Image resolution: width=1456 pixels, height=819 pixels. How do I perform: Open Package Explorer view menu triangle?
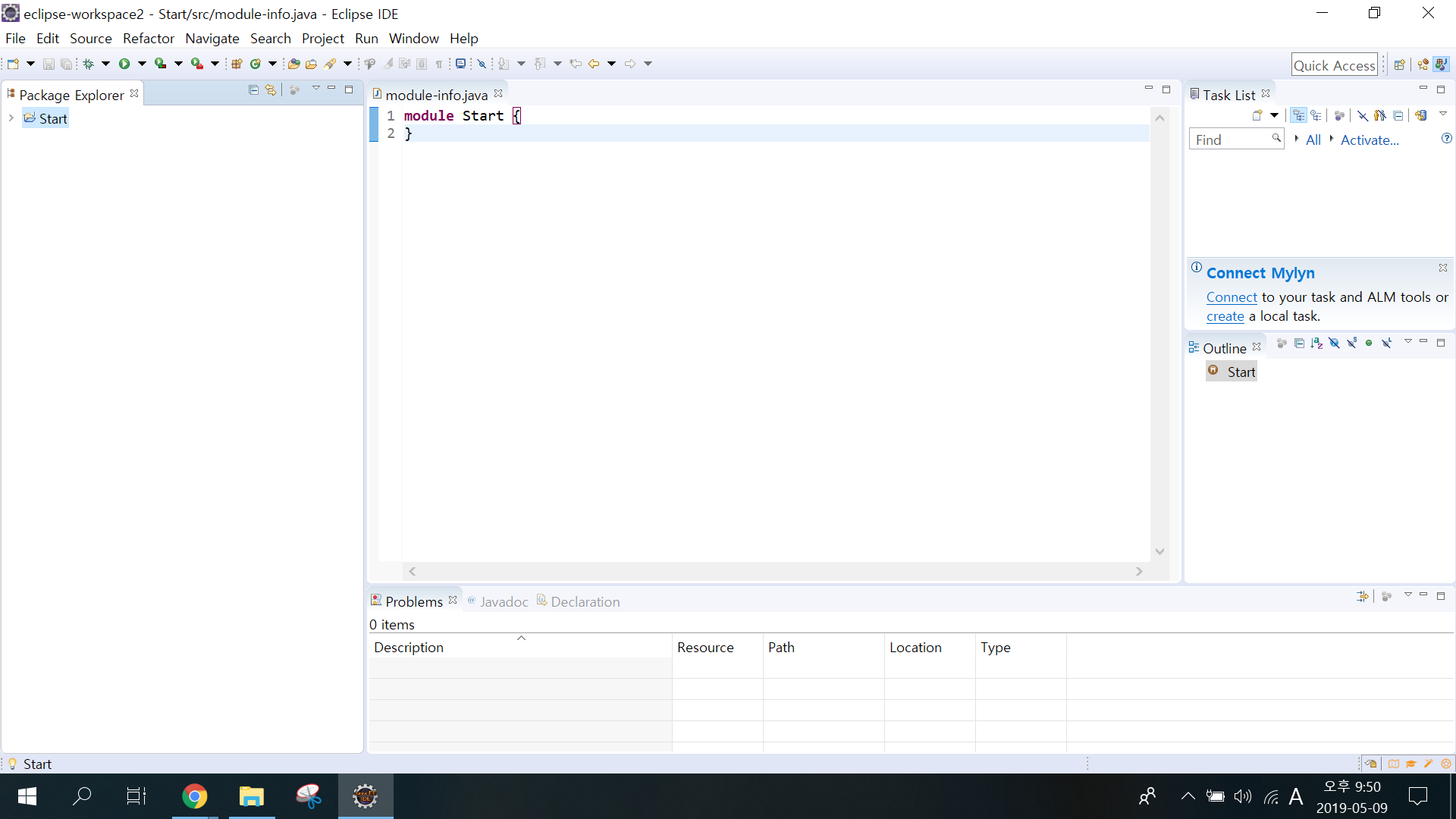315,89
